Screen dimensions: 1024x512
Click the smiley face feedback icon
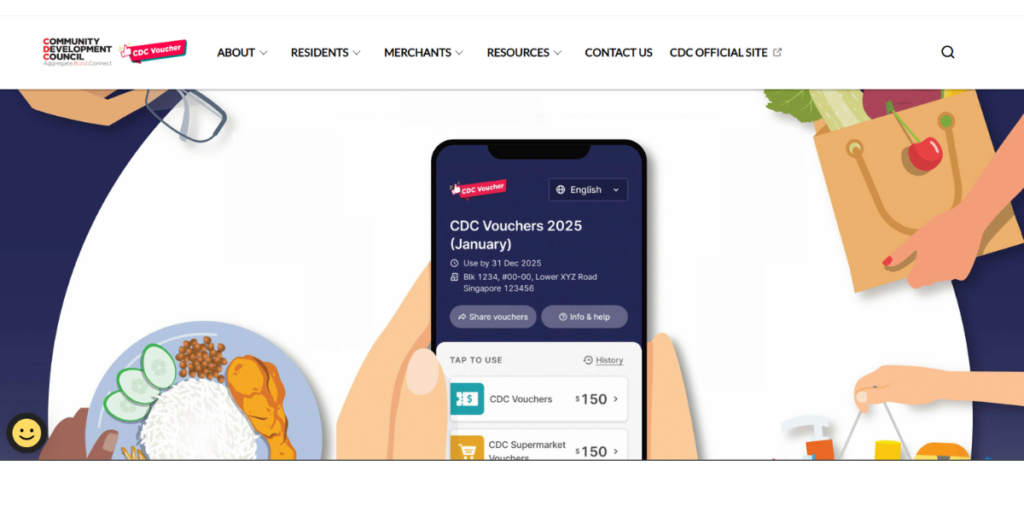[27, 433]
